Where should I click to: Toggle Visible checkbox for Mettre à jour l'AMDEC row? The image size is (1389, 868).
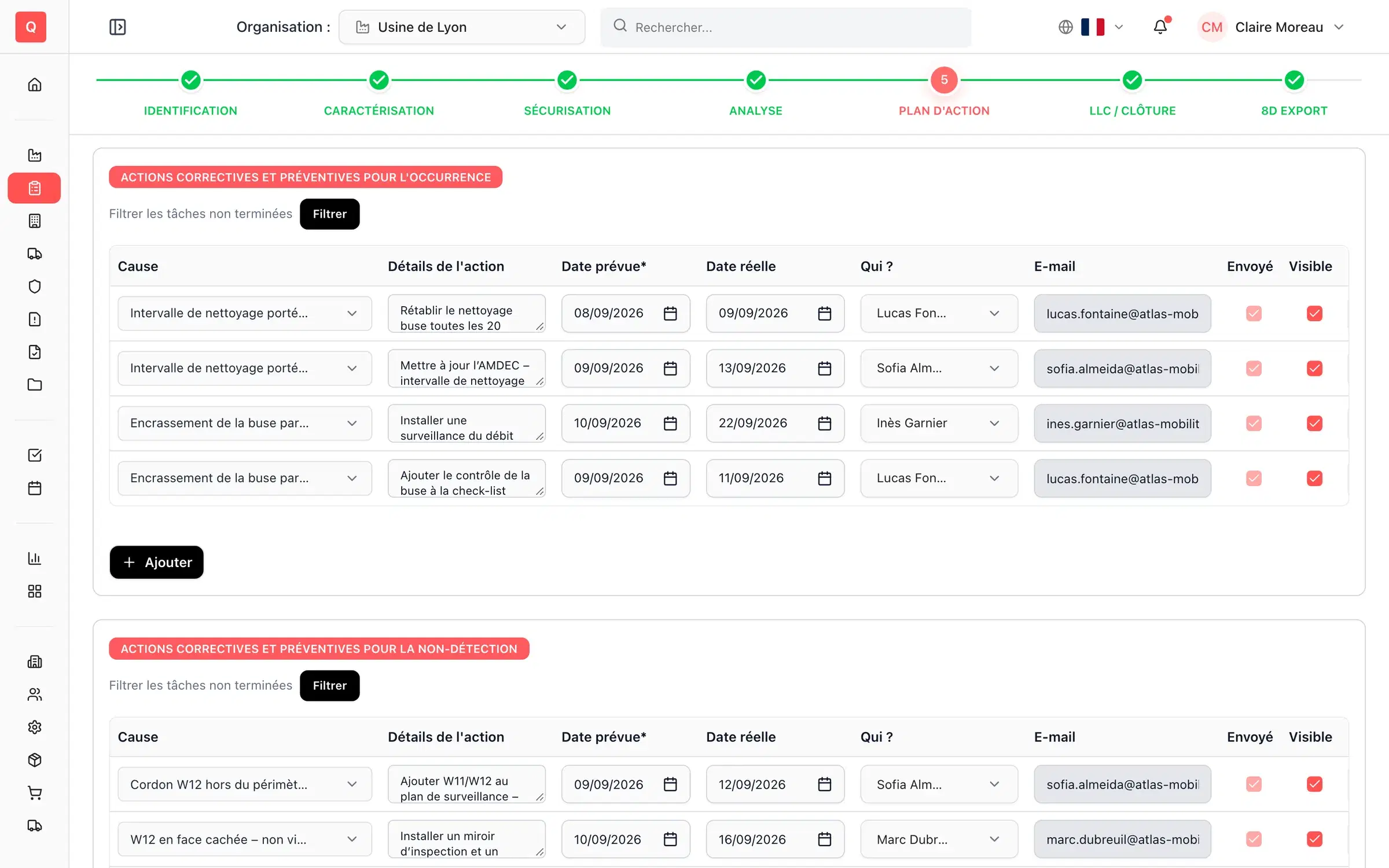(x=1314, y=368)
